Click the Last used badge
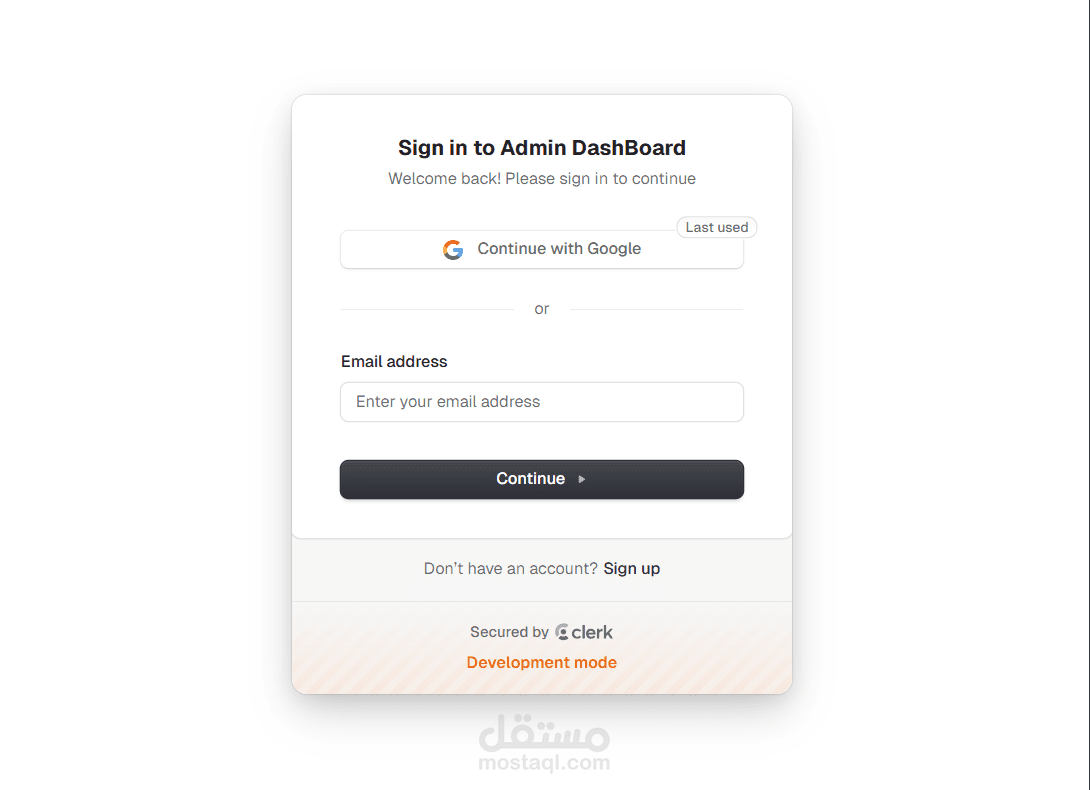 coord(716,228)
